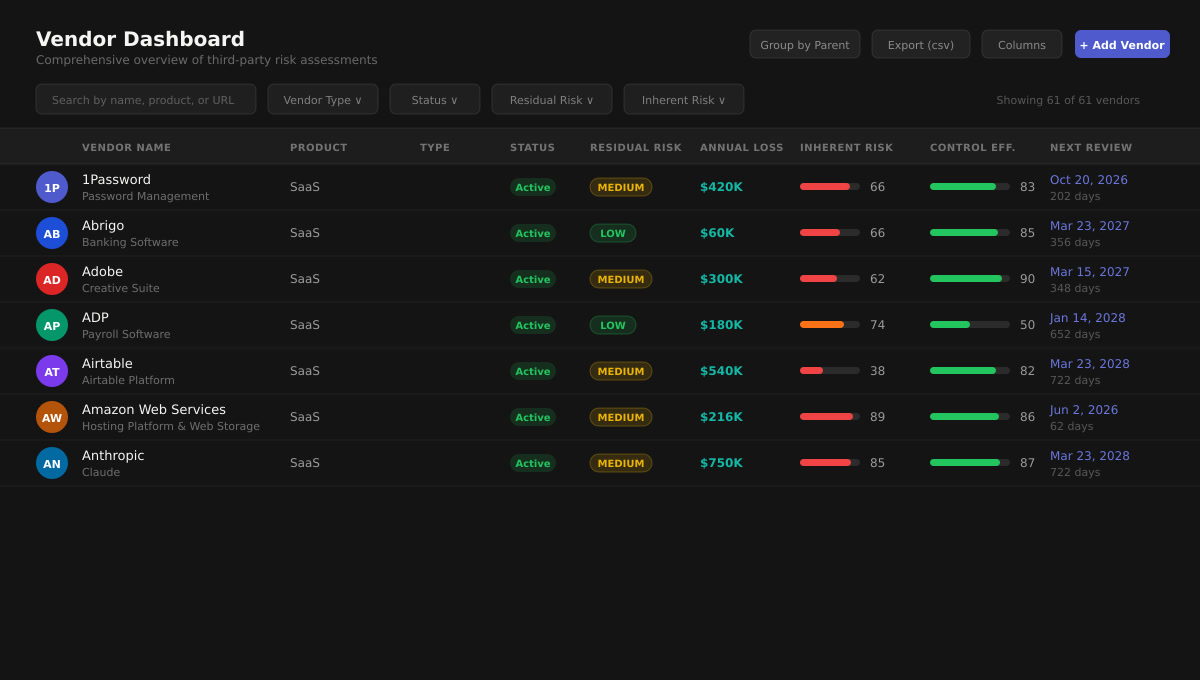Click ADP's orange inherent risk bar
This screenshot has width=1200, height=680.
click(830, 325)
